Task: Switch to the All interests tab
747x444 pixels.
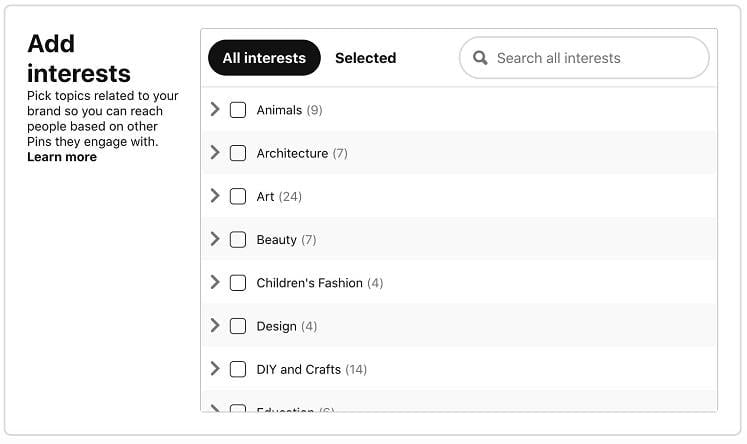Action: point(264,58)
